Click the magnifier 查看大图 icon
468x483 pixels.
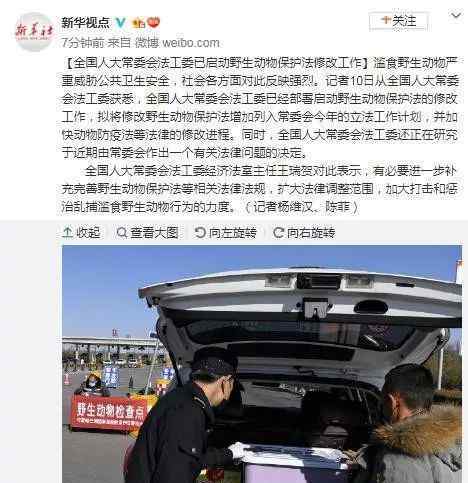(122, 233)
